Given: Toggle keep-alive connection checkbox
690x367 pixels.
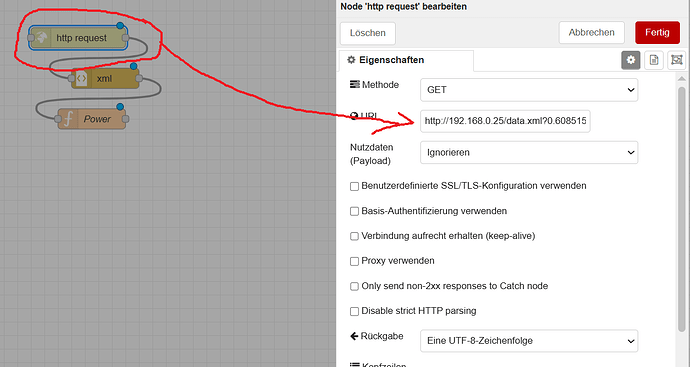Looking at the screenshot, I should click(354, 236).
